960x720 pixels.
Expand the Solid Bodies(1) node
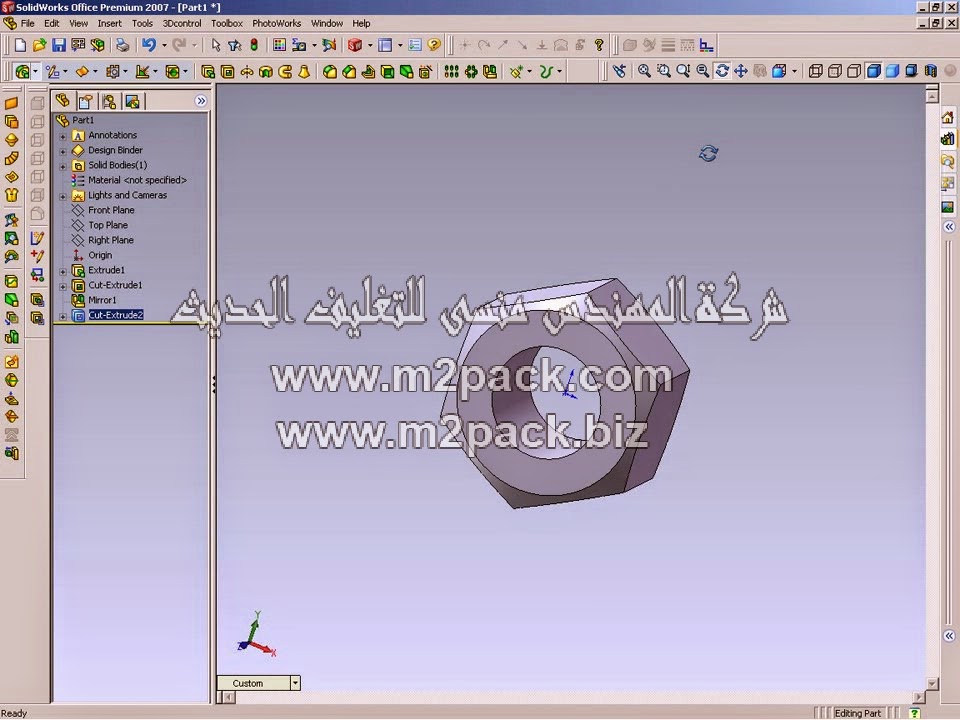coord(62,166)
